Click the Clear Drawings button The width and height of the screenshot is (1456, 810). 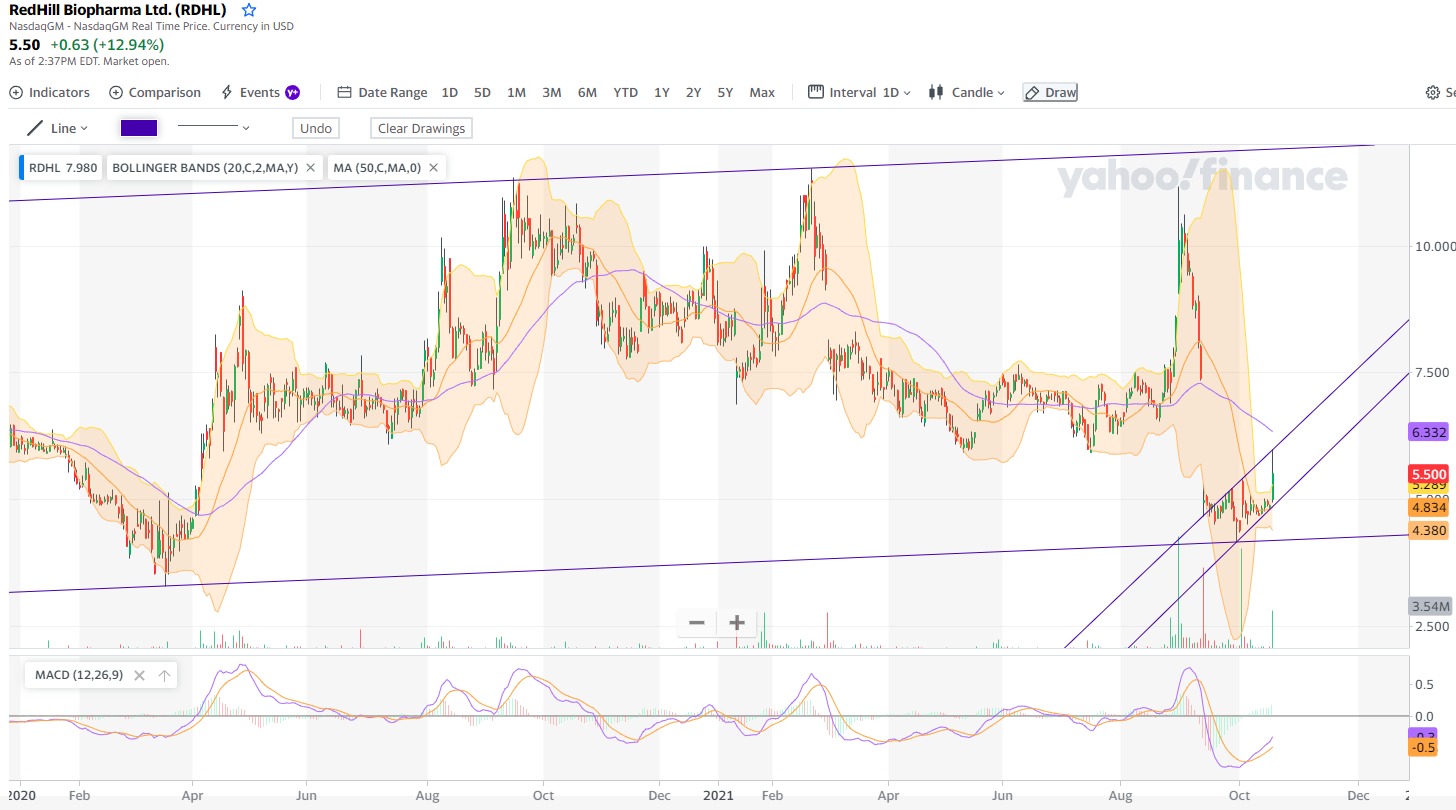pos(421,128)
